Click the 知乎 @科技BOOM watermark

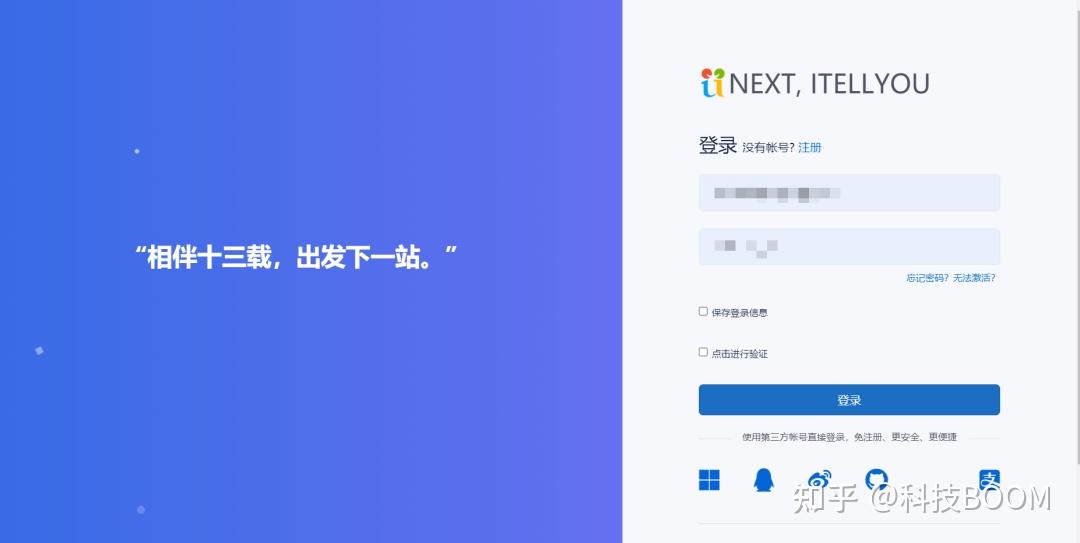coord(922,498)
